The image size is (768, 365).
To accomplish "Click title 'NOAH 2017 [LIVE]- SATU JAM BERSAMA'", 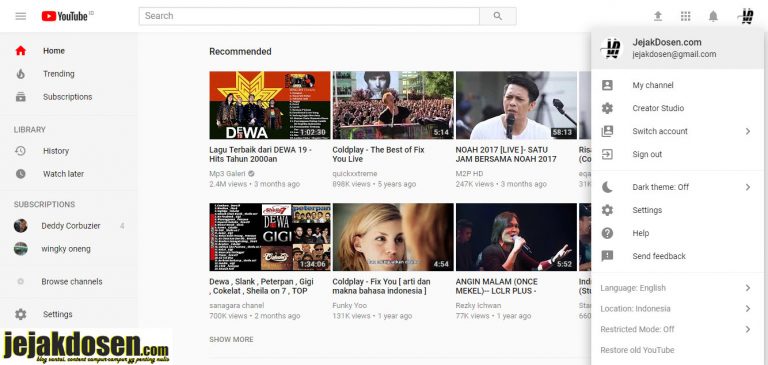I will point(506,154).
